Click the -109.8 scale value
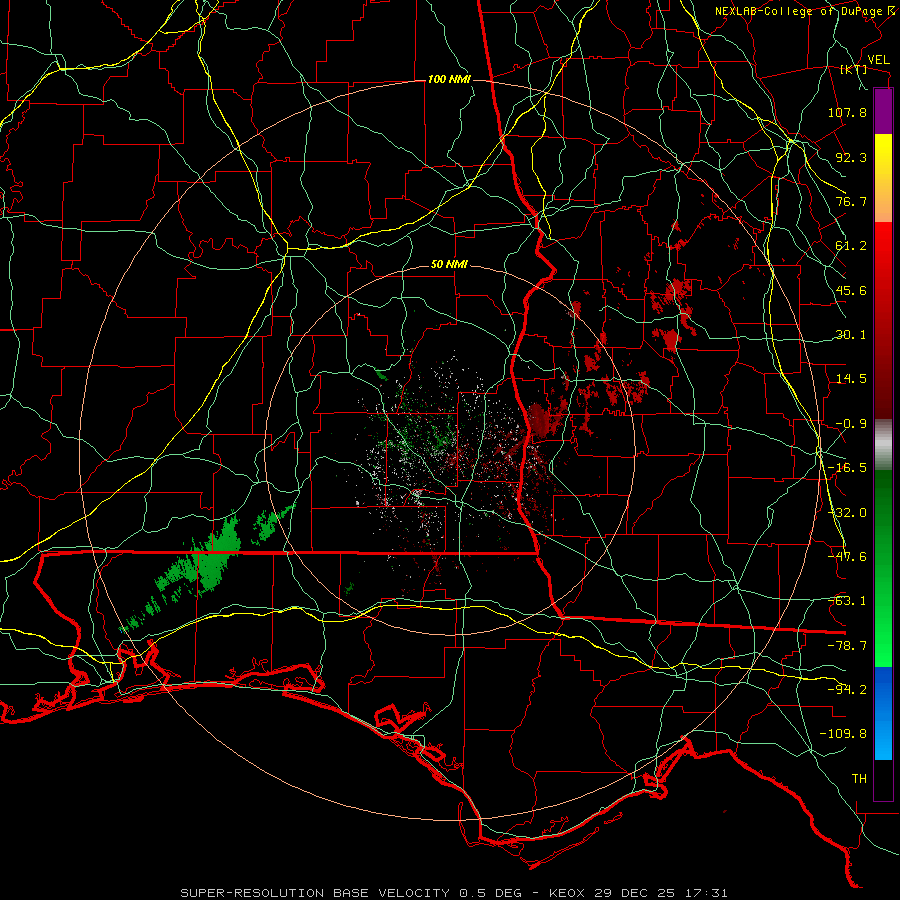Viewport: 900px width, 900px height. pos(843,734)
